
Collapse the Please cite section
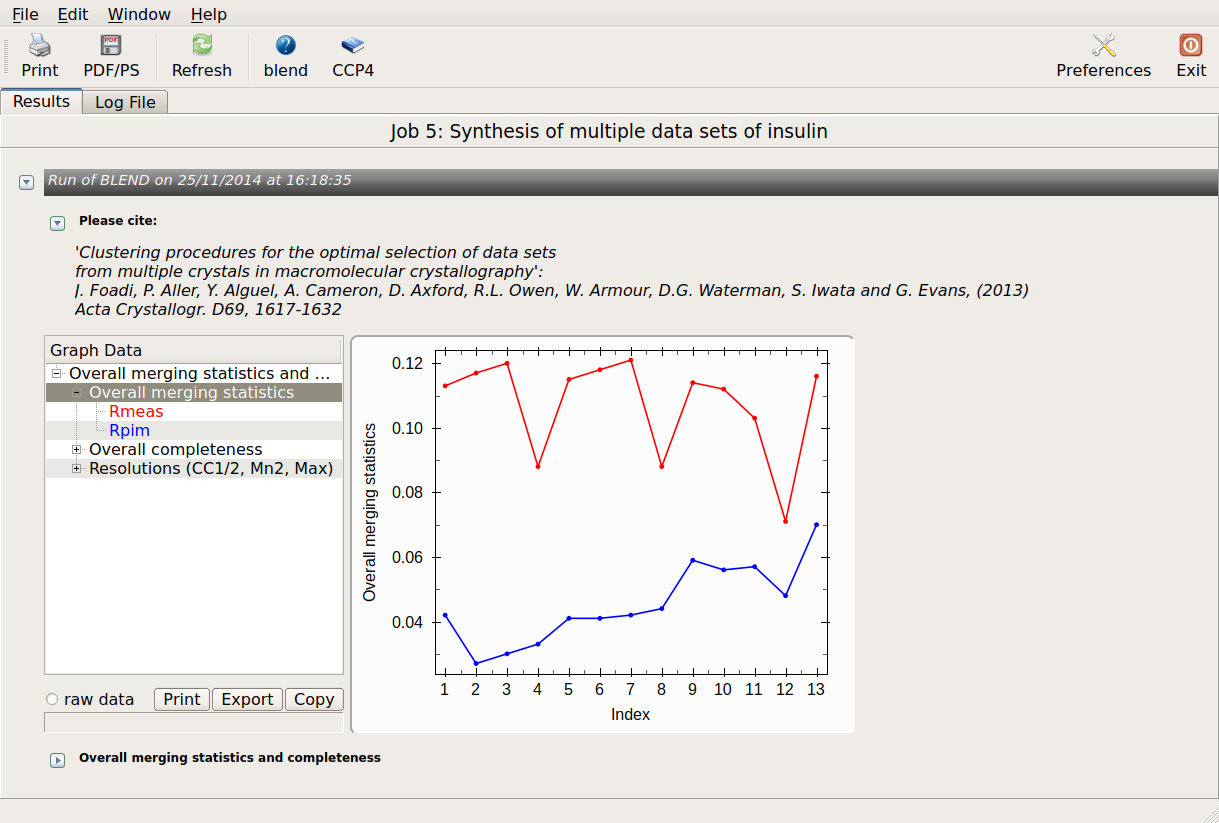tap(58, 223)
